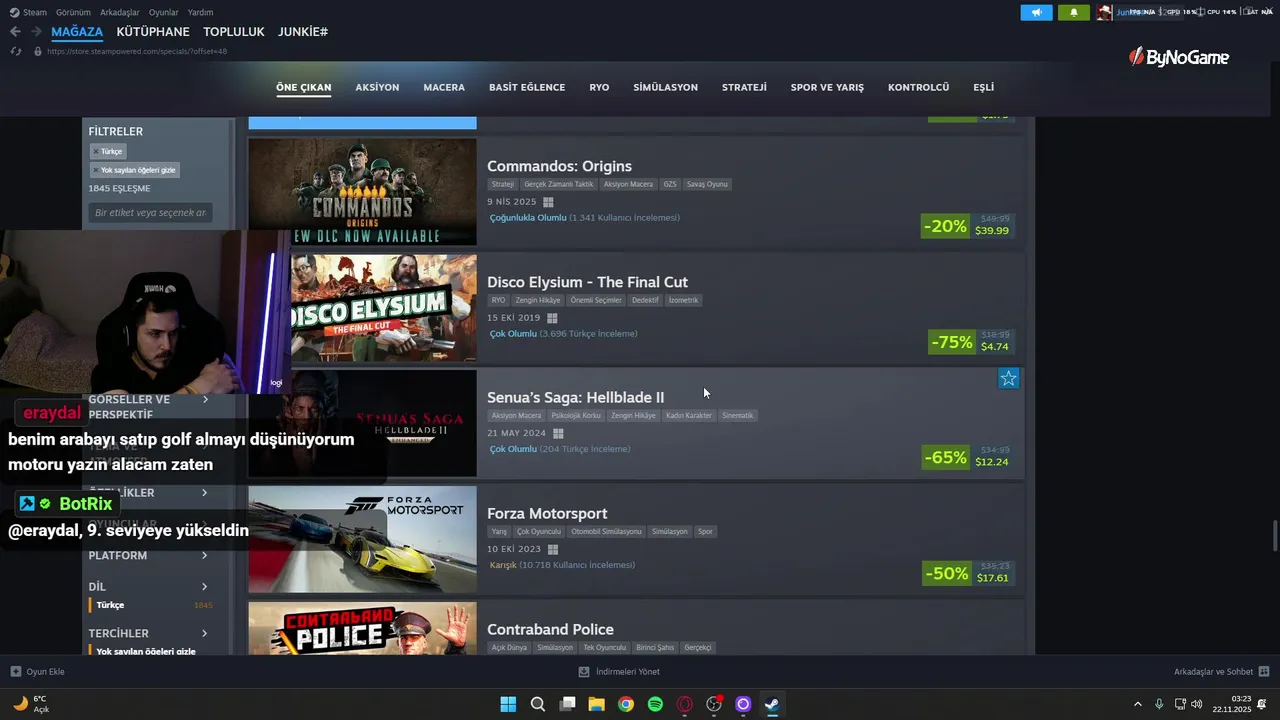Show hidden icons in system tray

pos(1137,704)
